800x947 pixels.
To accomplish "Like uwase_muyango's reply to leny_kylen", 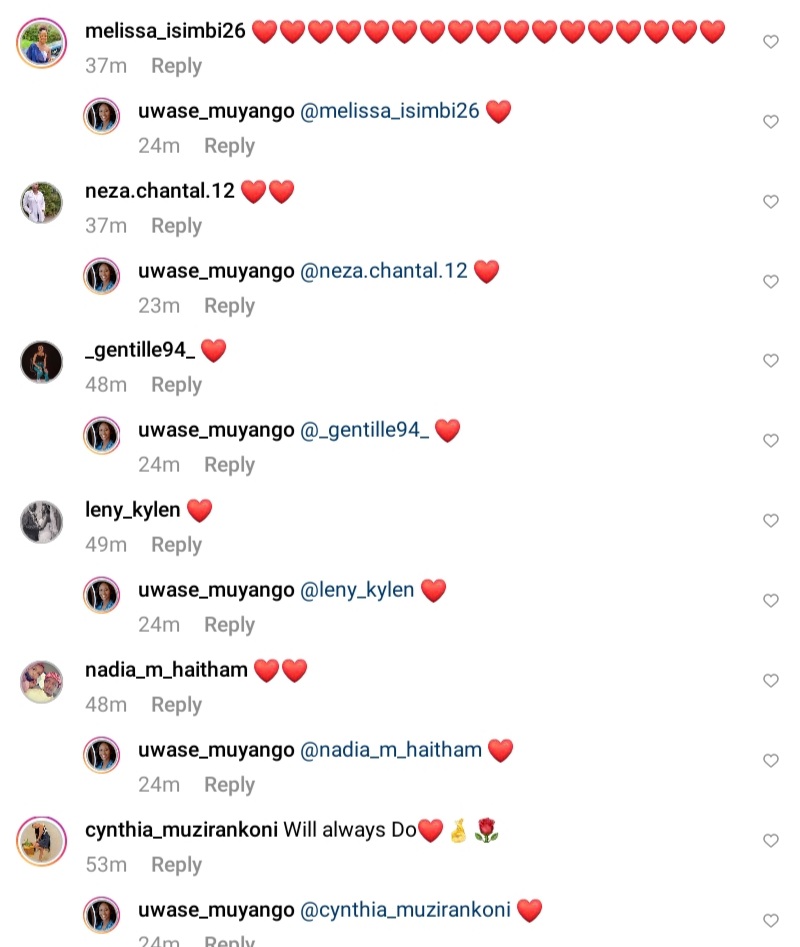I will click(770, 600).
